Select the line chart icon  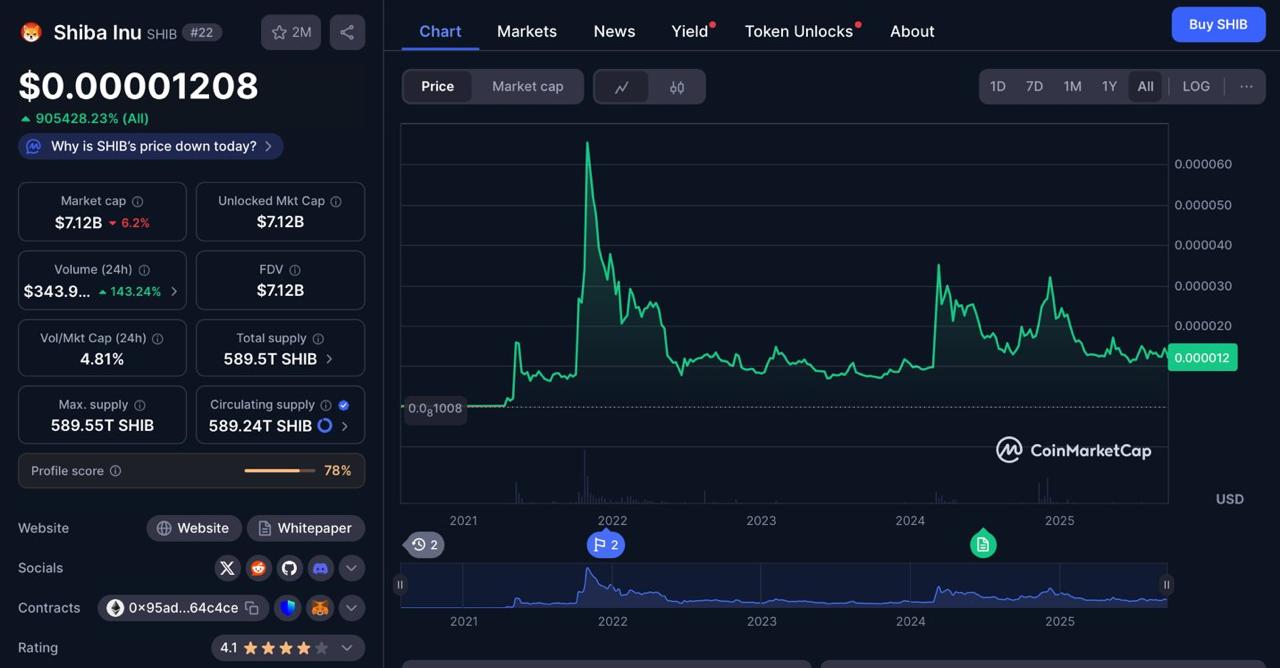(622, 87)
